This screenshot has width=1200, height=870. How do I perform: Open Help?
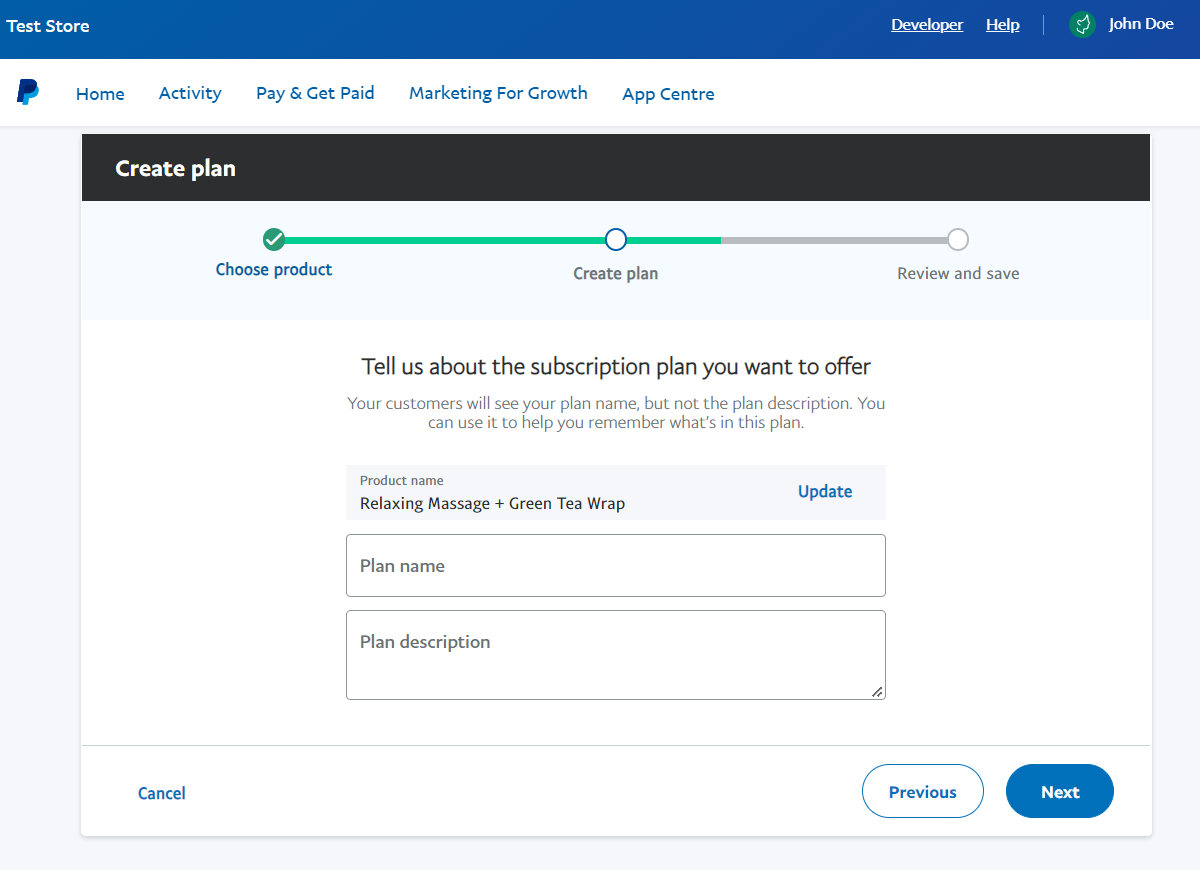coord(1003,24)
